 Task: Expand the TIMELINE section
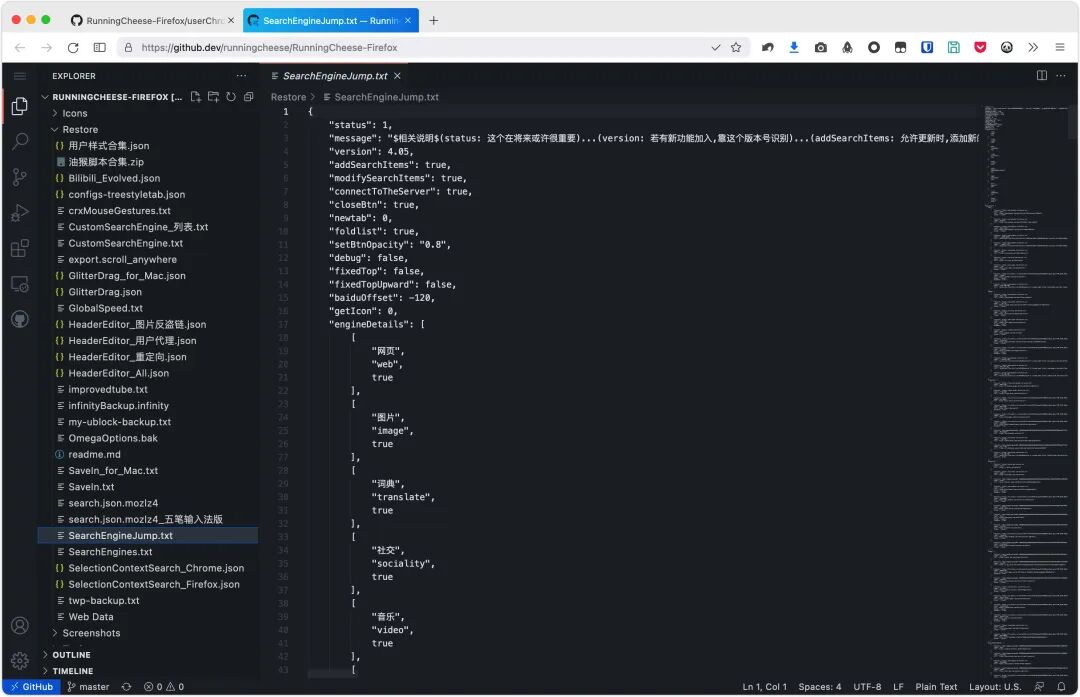tap(73, 671)
